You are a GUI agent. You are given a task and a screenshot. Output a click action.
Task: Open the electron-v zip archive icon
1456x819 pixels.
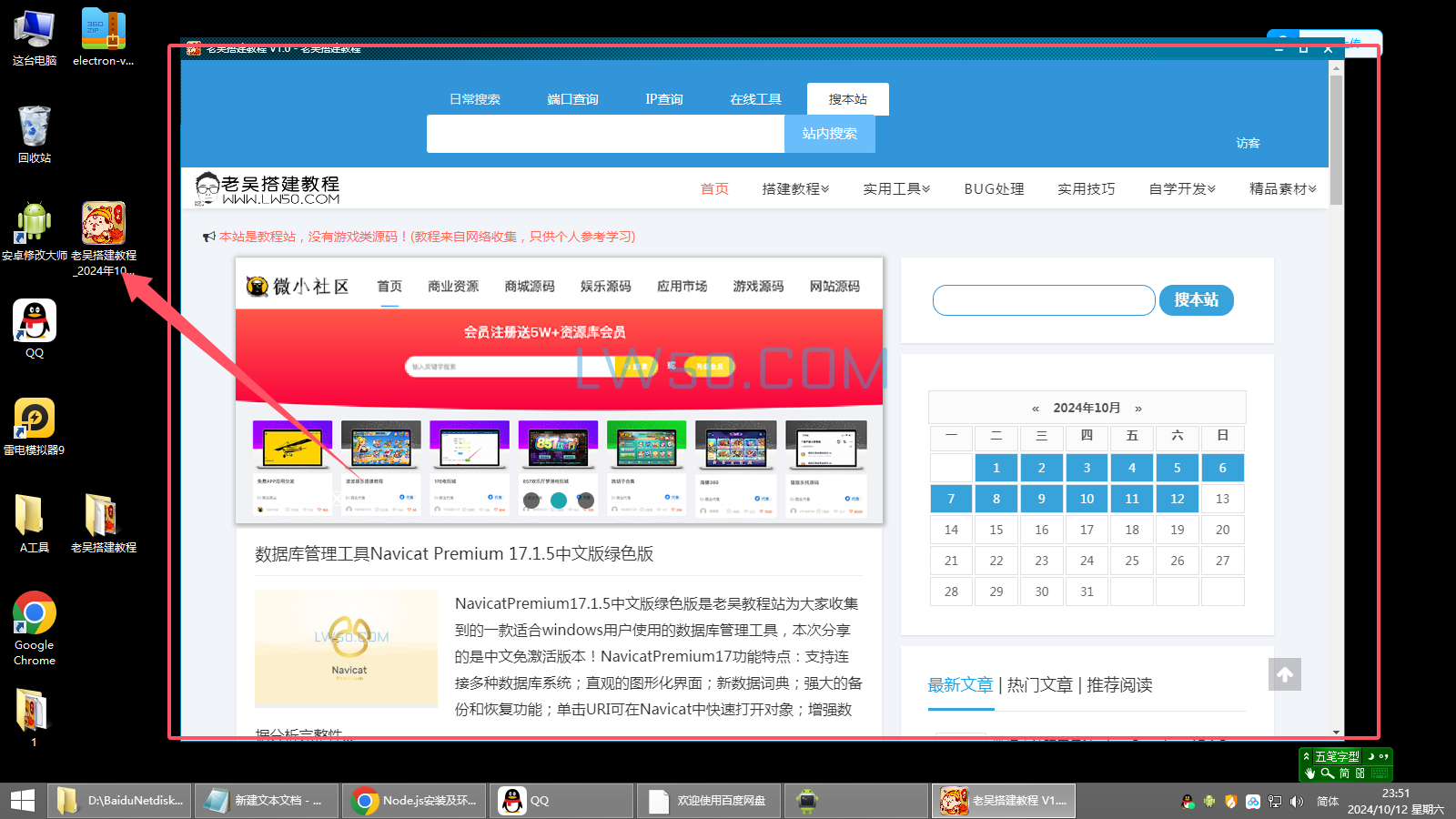103,30
